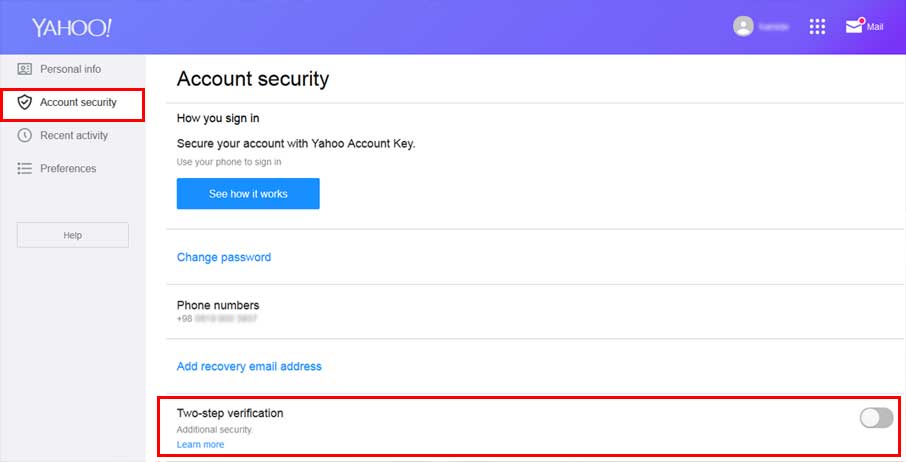
Task: Open the profile avatar icon
Action: [x=743, y=26]
